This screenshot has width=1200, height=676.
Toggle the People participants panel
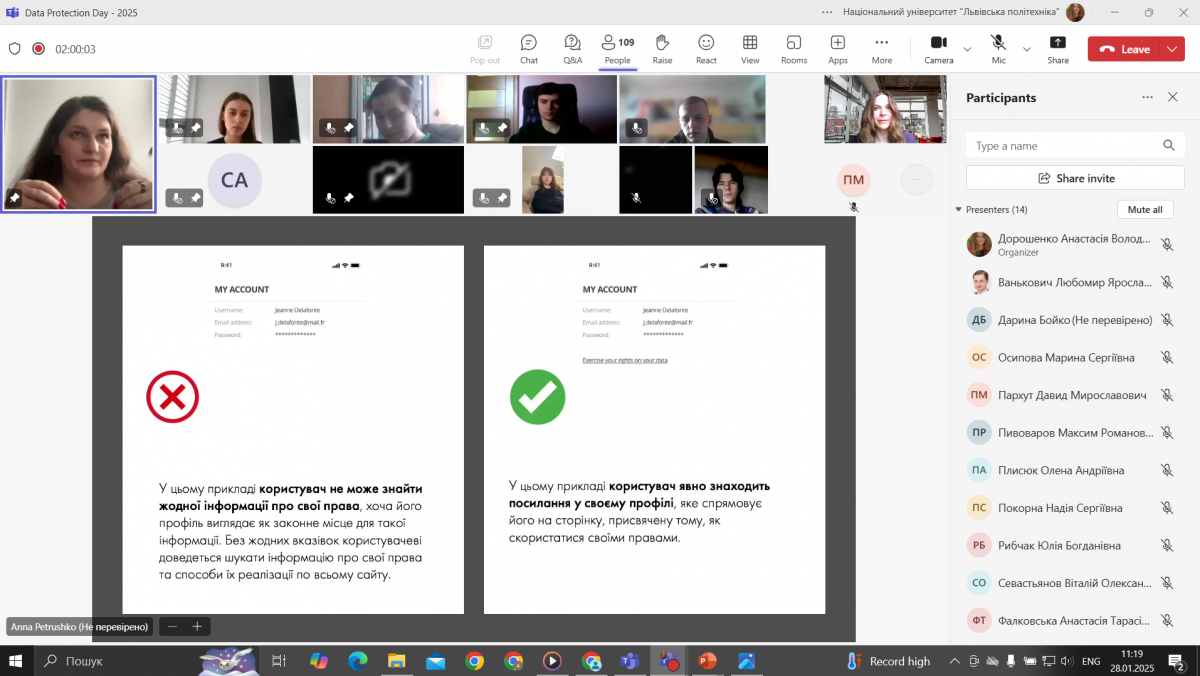coord(617,49)
